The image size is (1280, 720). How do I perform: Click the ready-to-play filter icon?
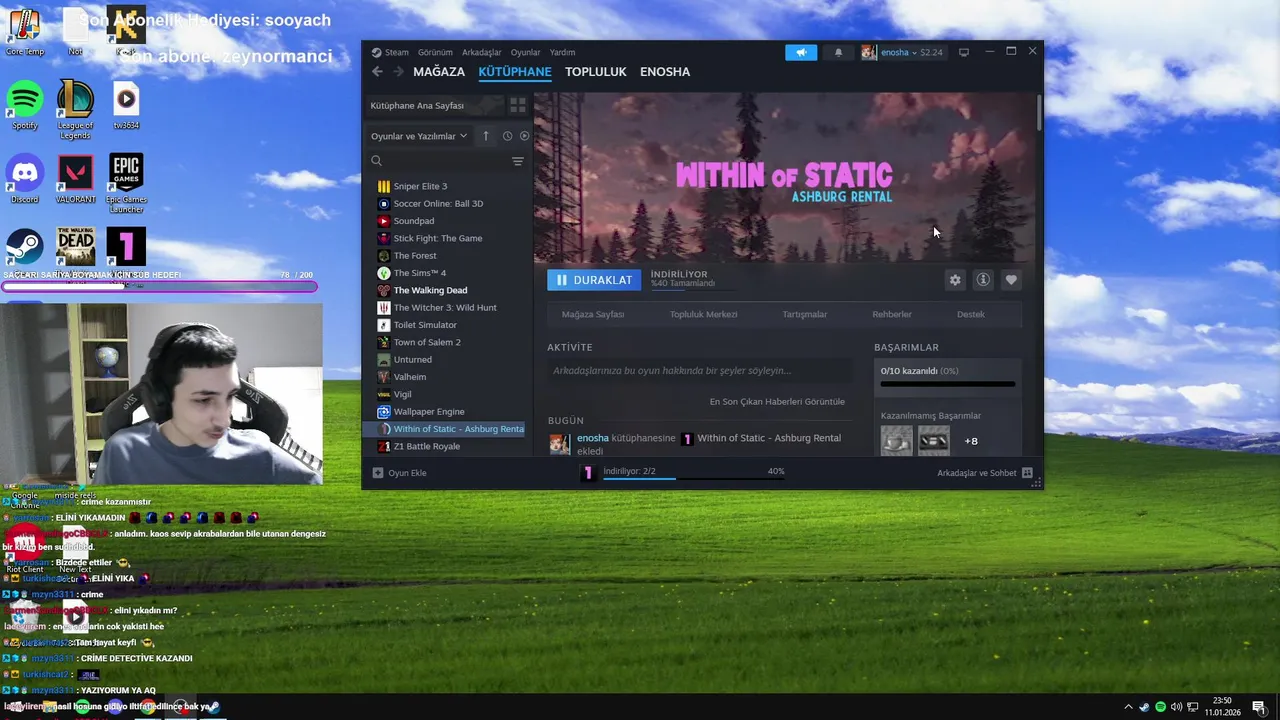tap(524, 136)
